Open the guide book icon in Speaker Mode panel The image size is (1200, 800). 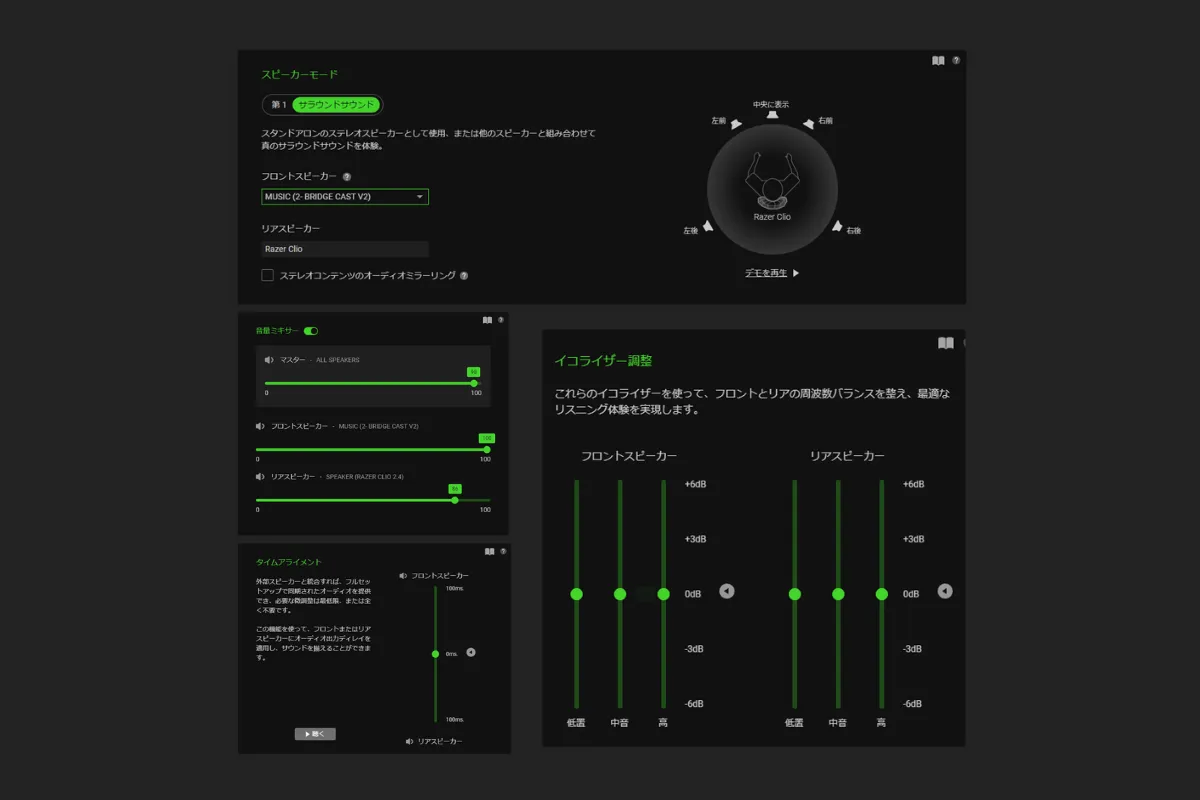click(x=938, y=61)
